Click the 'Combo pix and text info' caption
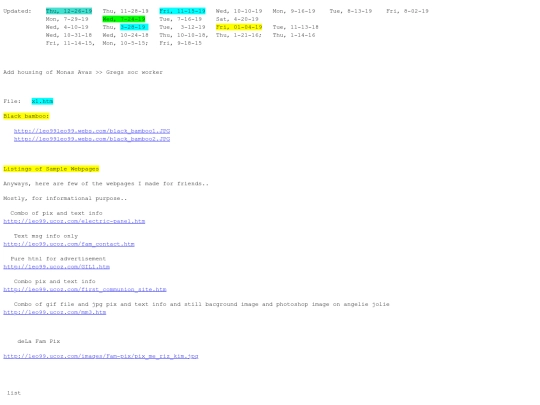540x405 pixels. tap(54, 281)
